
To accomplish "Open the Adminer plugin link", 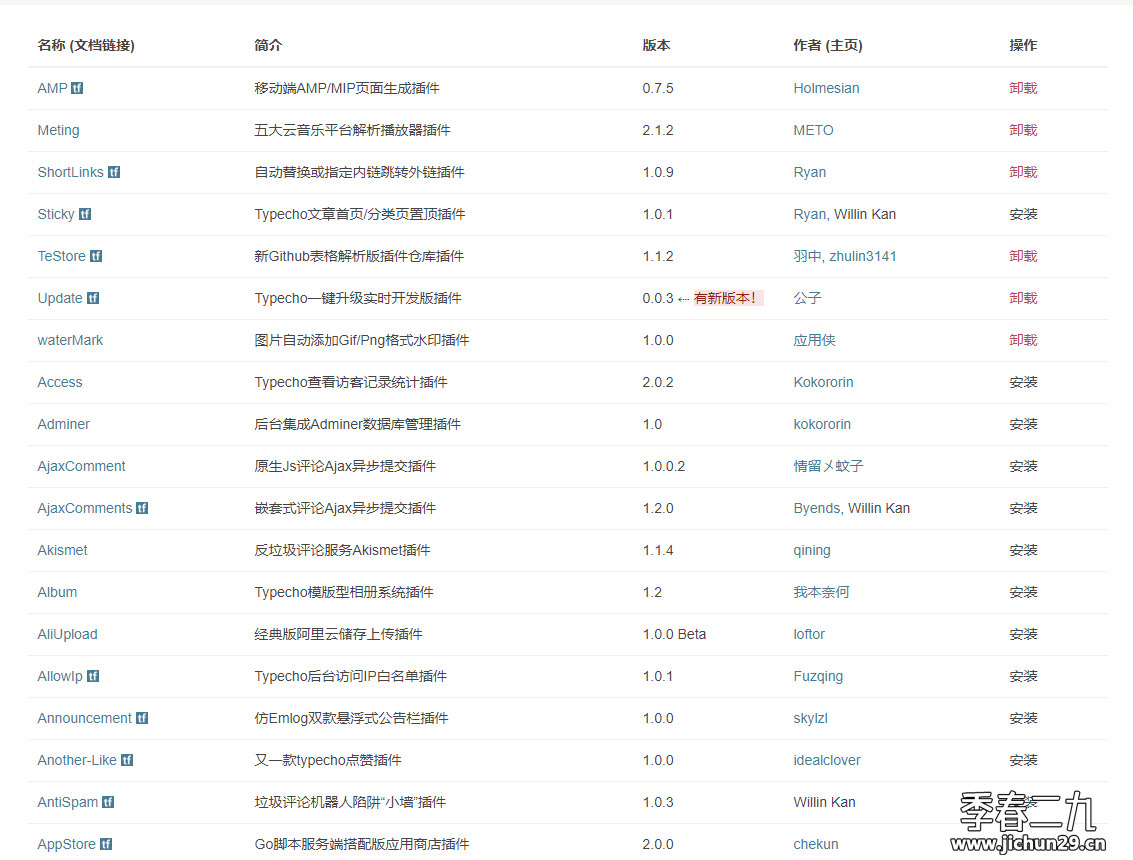I will [x=64, y=423].
